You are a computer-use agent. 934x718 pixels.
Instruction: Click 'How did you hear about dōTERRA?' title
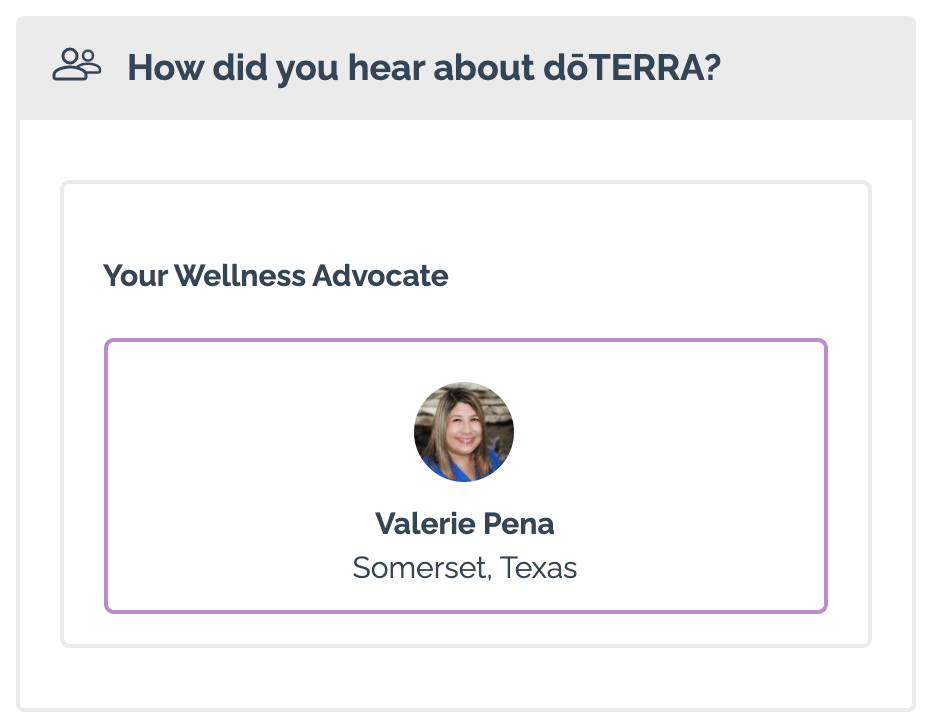tap(424, 67)
